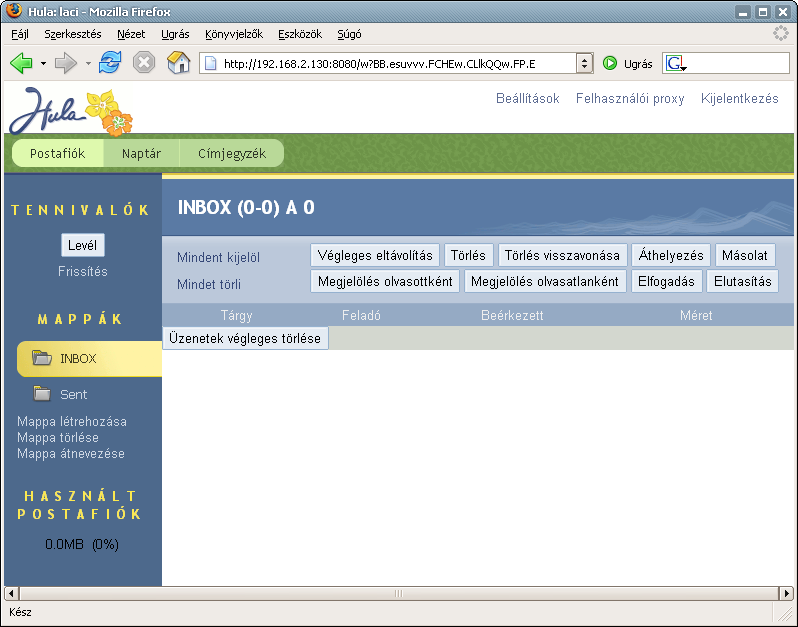The image size is (798, 627).
Task: Open the Forward button history dropdown arrow
Action: pyautogui.click(x=88, y=64)
